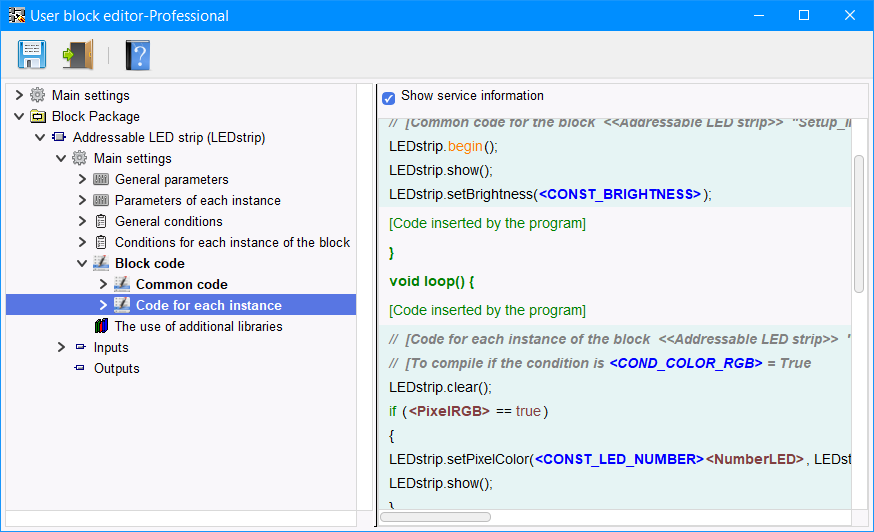Click the Save floppy disk toolbar icon

(x=32, y=54)
